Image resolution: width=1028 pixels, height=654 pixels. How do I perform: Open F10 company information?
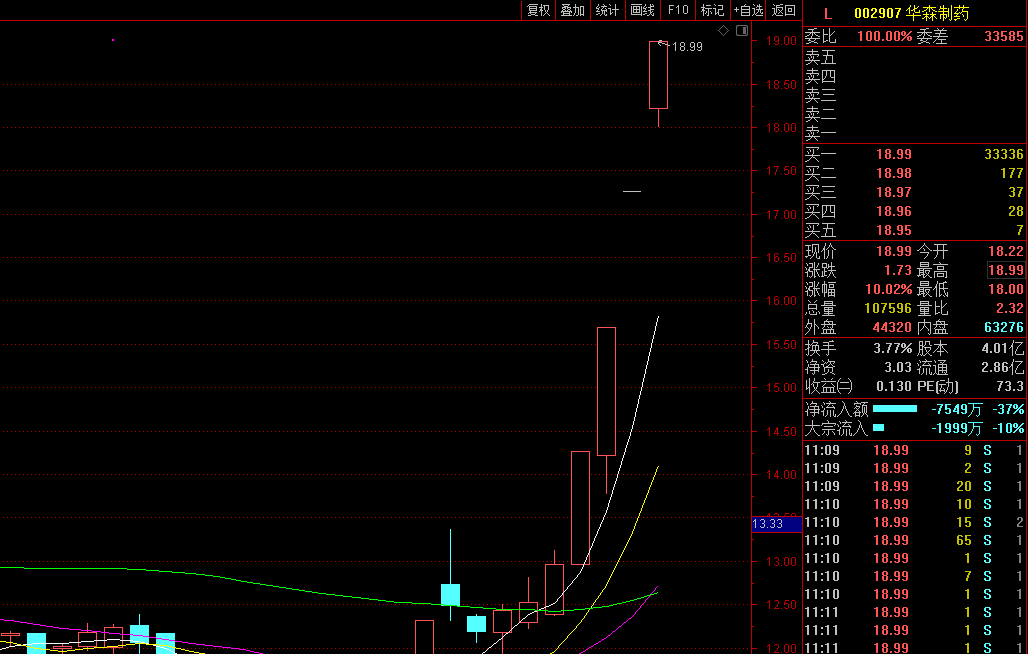678,10
